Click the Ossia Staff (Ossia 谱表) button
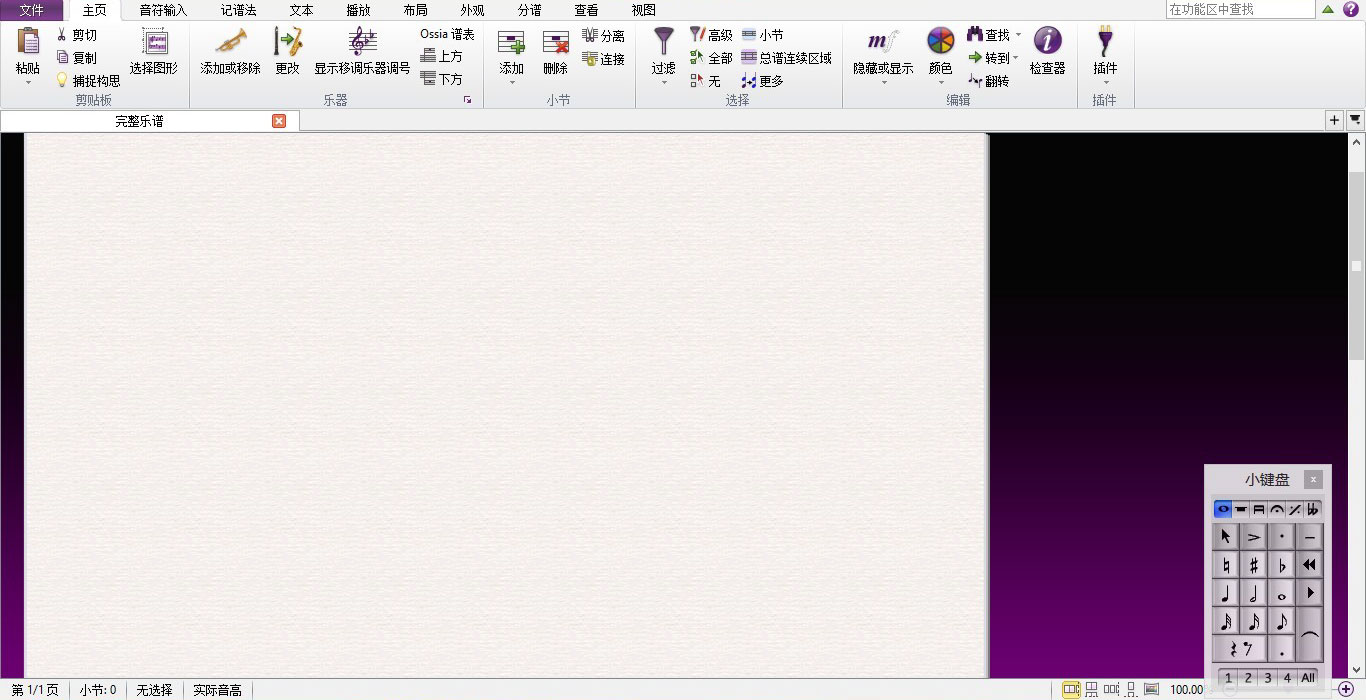The height and width of the screenshot is (700, 1366). pos(447,34)
